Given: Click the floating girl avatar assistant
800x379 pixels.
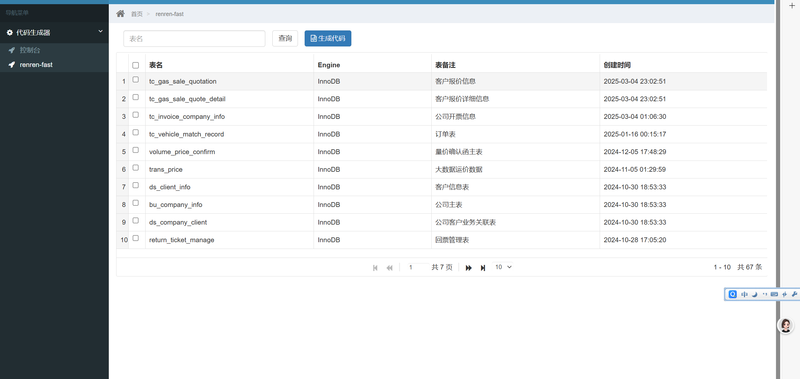Looking at the screenshot, I should (x=786, y=325).
